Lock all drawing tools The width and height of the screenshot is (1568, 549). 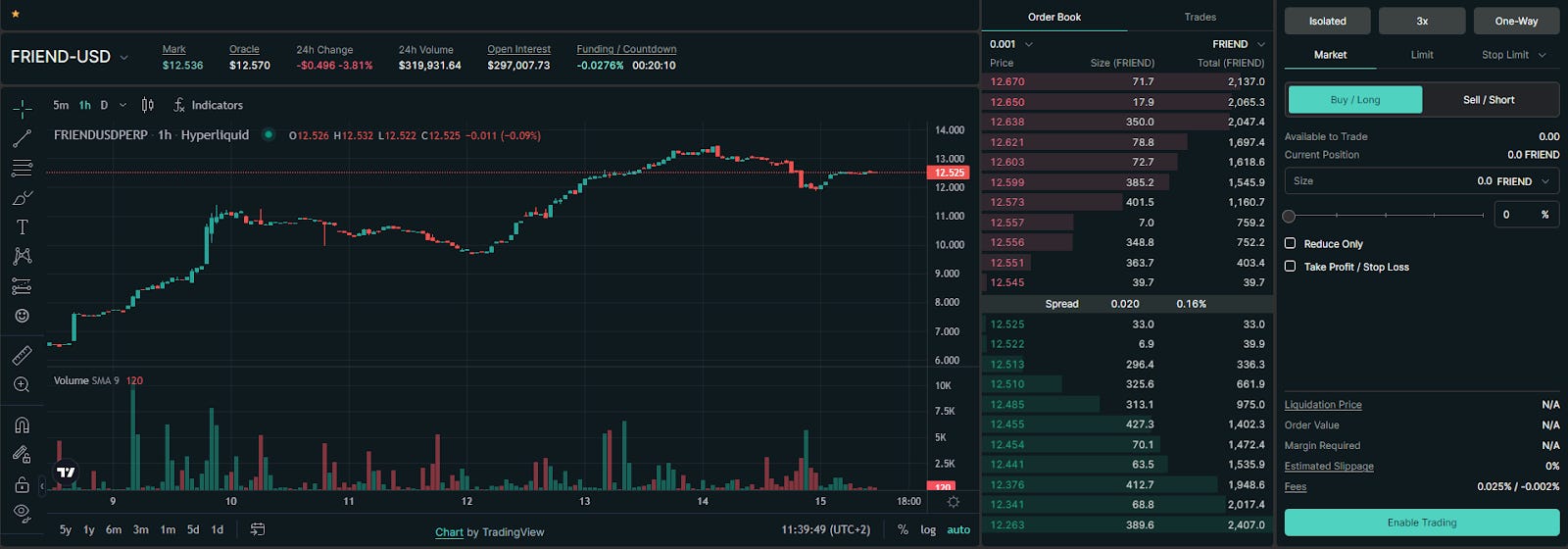(22, 484)
